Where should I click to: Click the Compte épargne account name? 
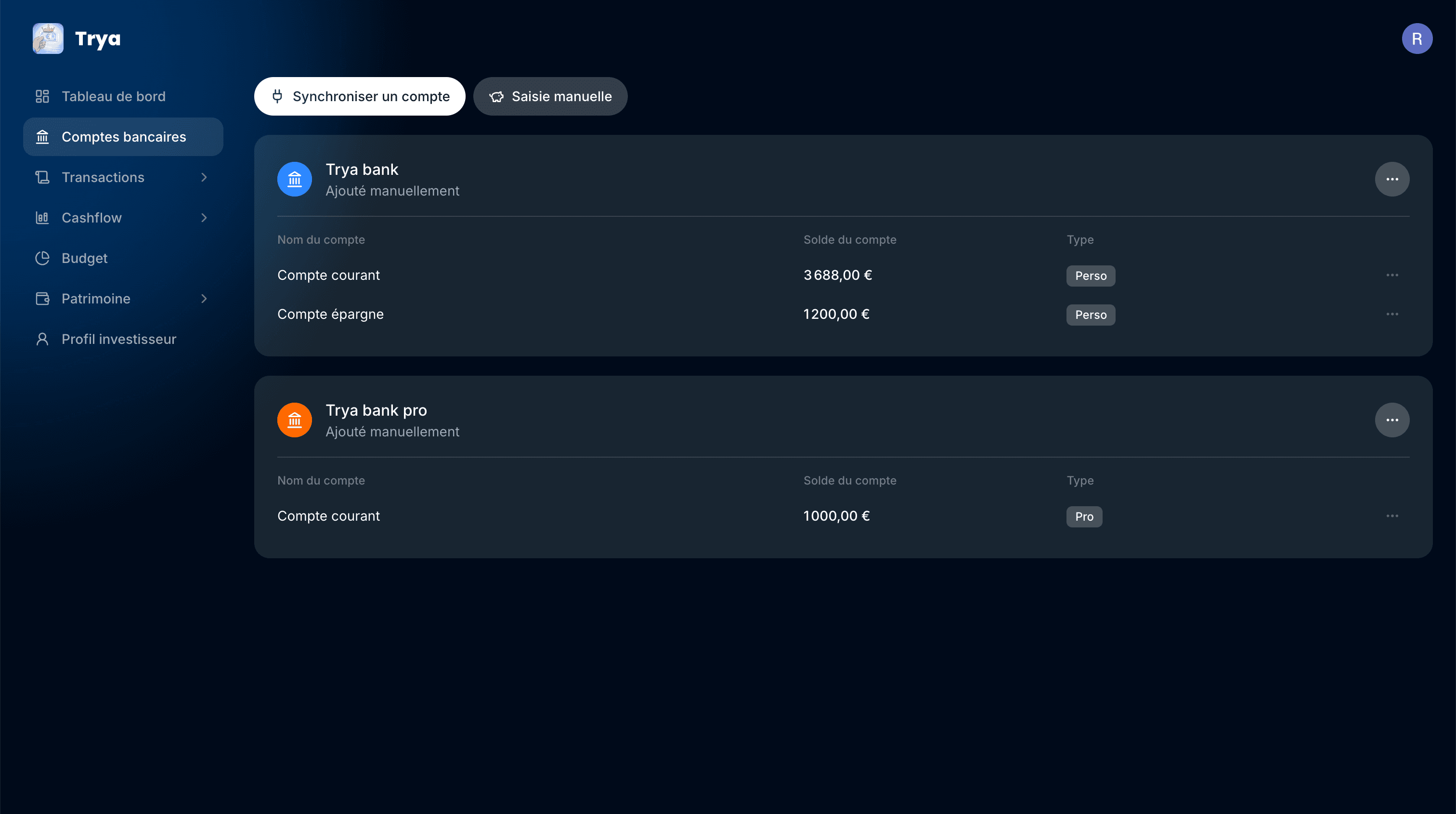click(330, 315)
